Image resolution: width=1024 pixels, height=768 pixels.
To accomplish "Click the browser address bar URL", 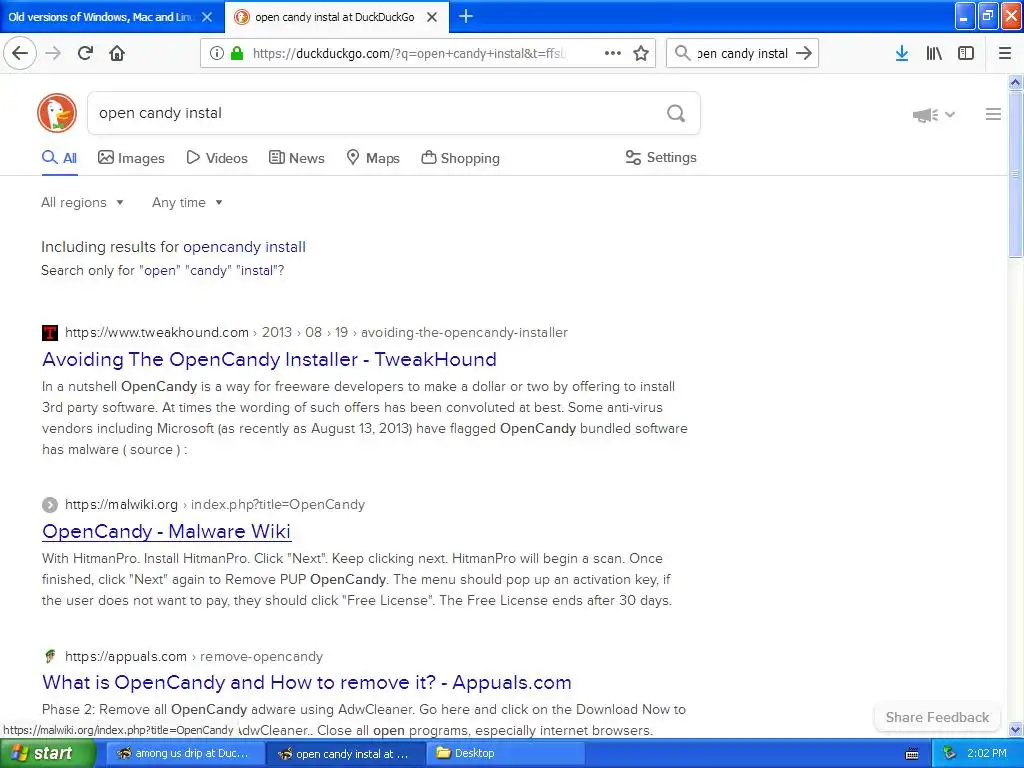I will (409, 54).
